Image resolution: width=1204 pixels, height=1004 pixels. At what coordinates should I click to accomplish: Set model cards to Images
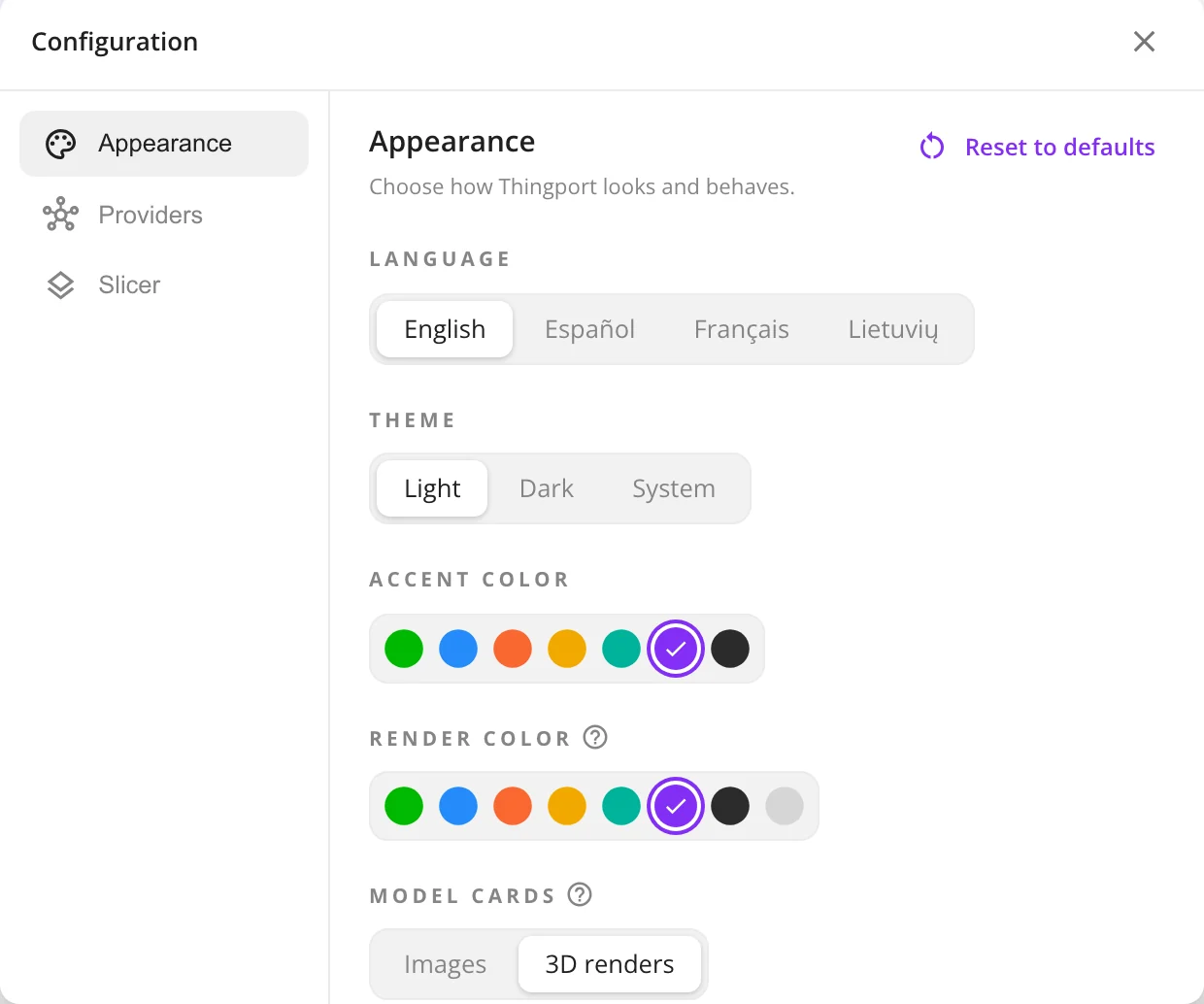tap(445, 964)
